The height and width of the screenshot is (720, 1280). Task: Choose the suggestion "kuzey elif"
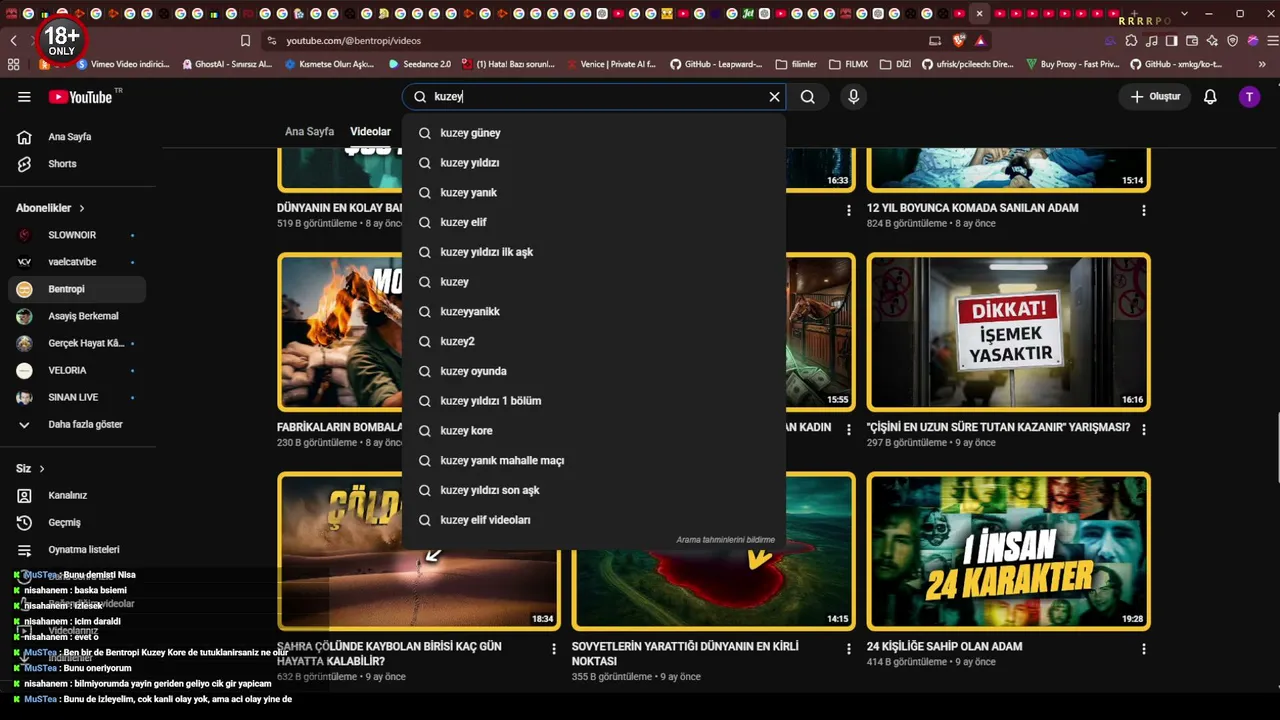point(594,222)
